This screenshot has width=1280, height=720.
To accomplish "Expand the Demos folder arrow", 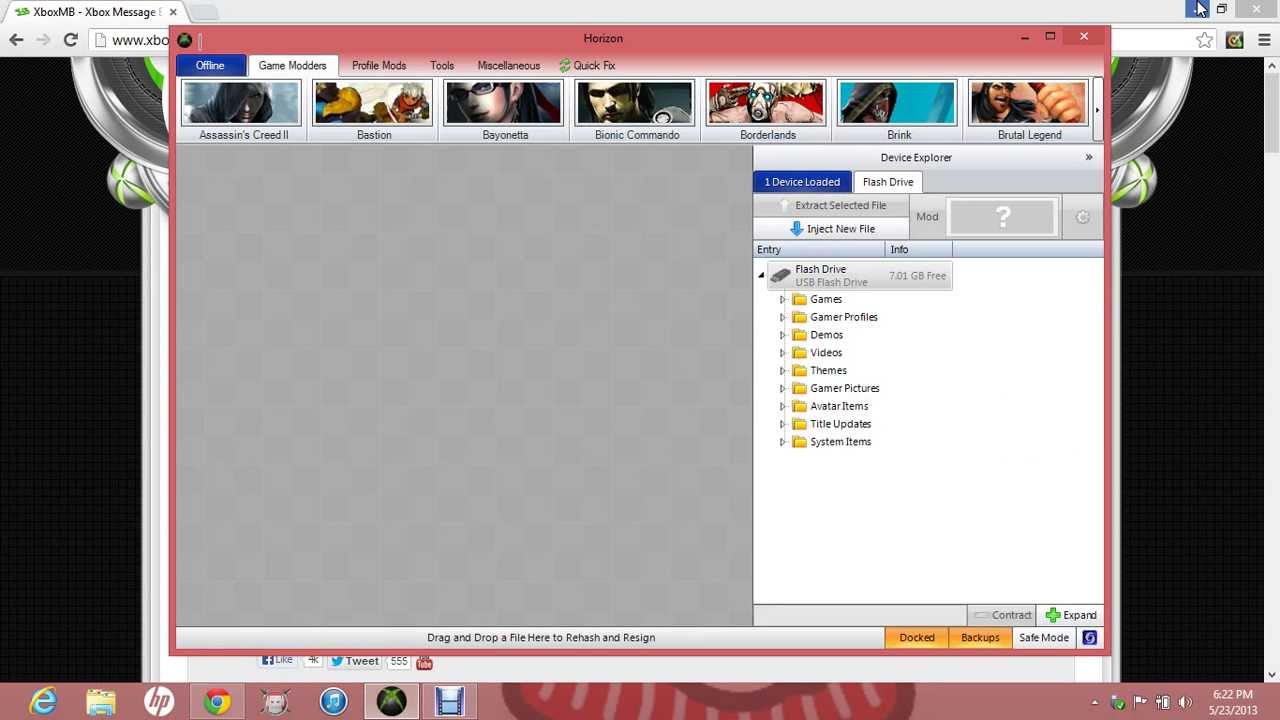I will [783, 335].
